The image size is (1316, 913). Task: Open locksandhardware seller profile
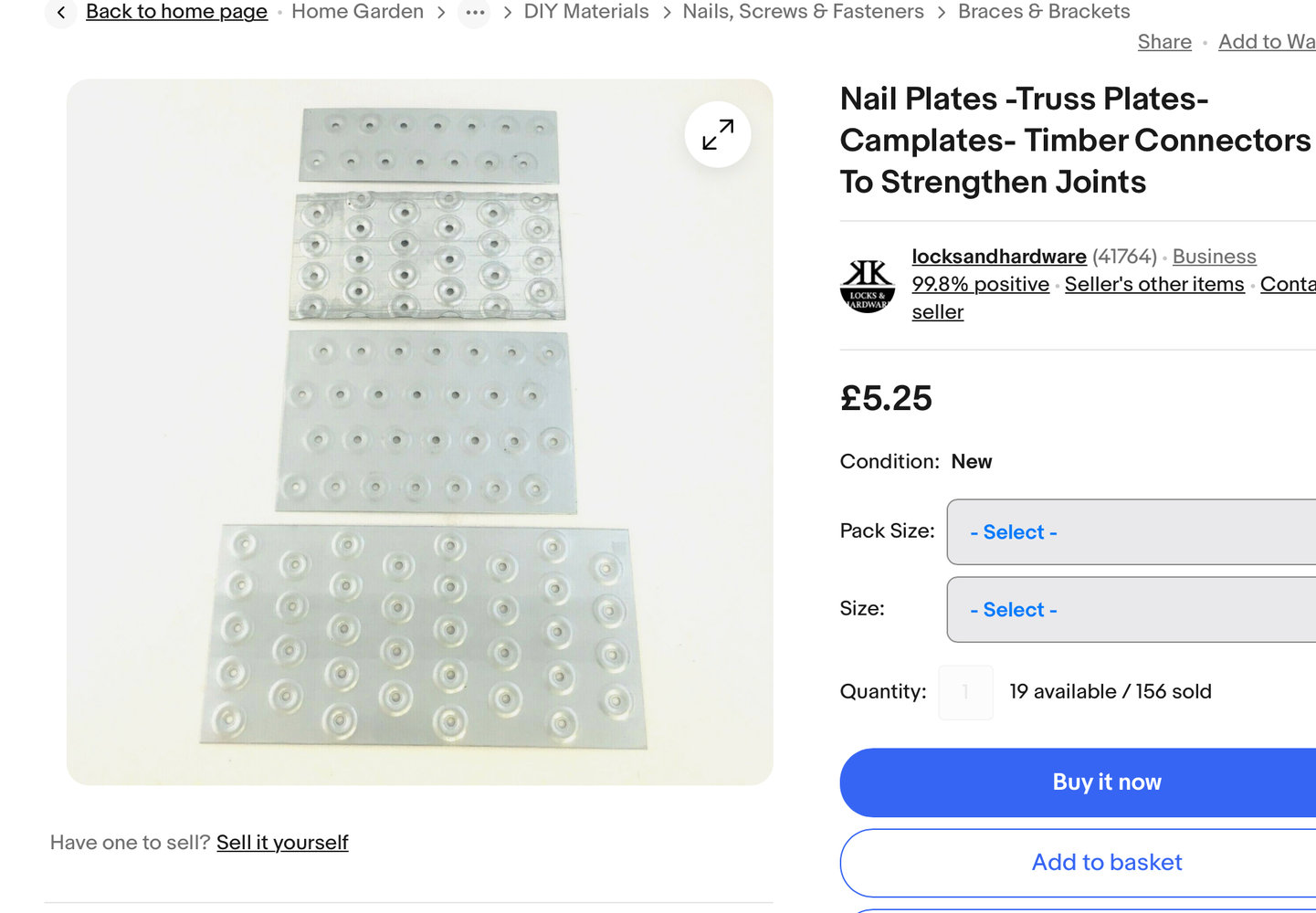(998, 257)
